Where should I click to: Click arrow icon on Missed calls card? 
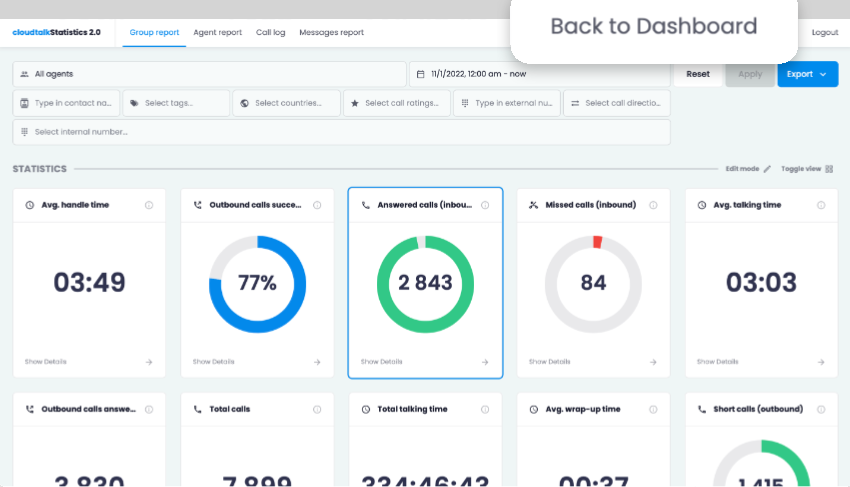coord(653,362)
